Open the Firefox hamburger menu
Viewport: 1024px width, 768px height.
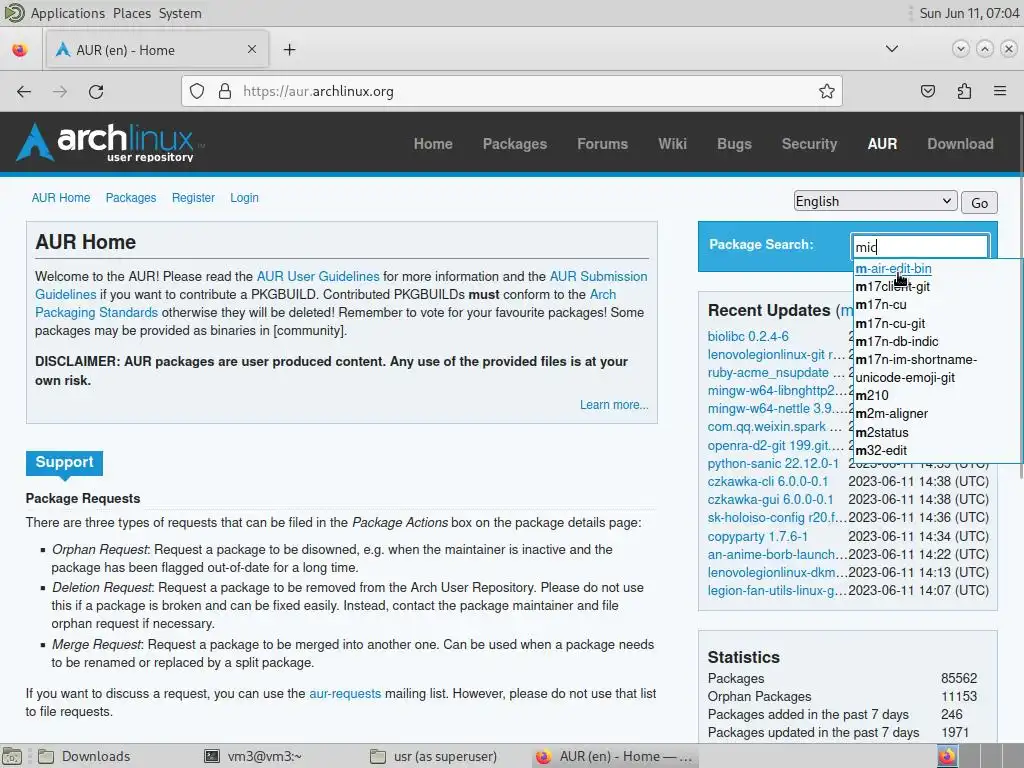click(1000, 91)
